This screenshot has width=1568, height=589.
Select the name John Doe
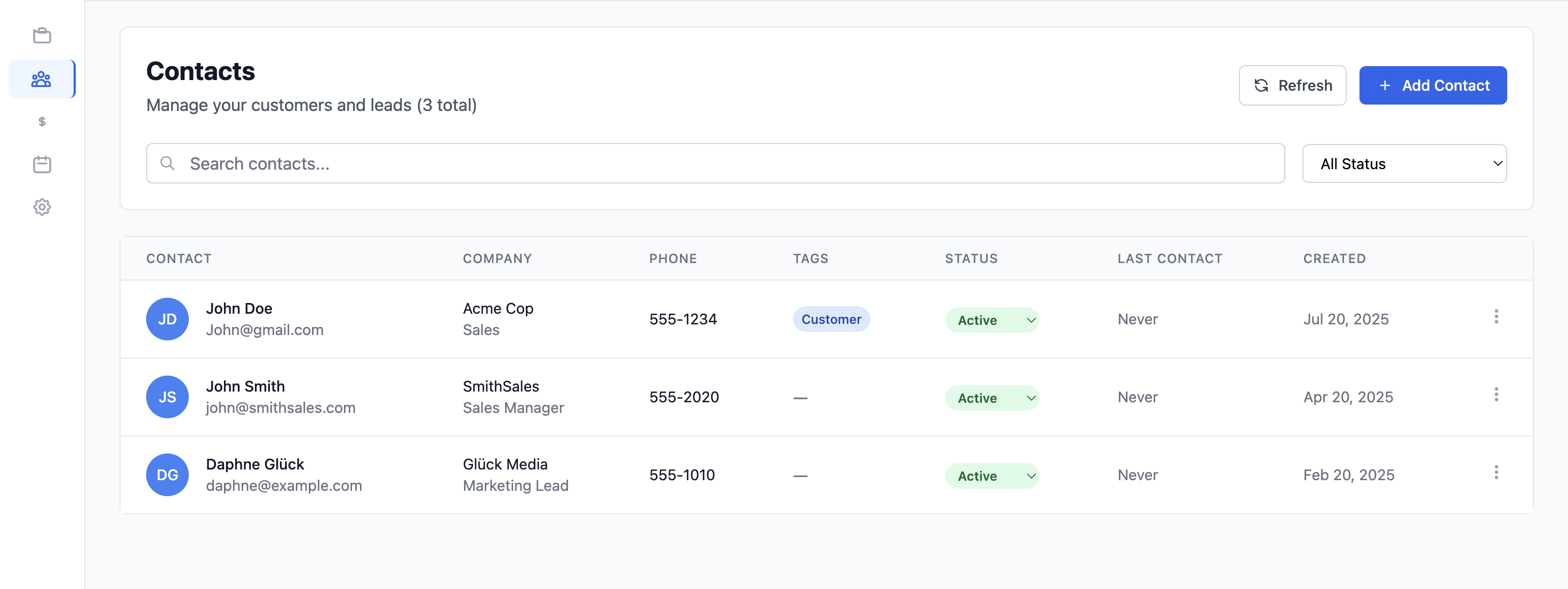pyautogui.click(x=239, y=308)
